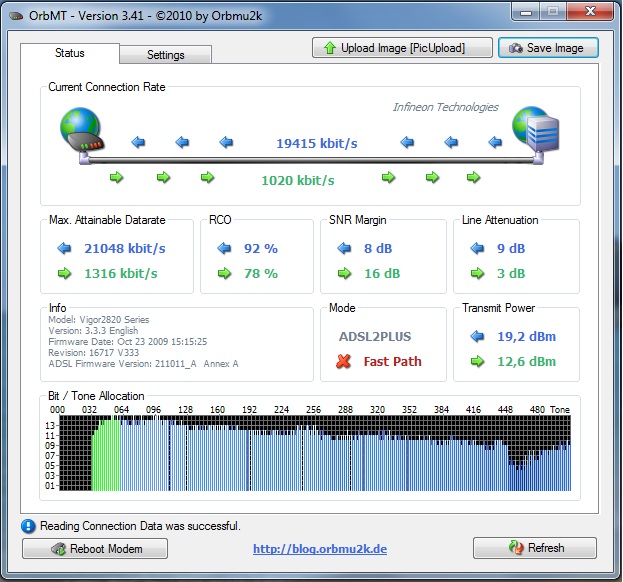Click the 19415 kbit/s downstream rate
623x582 pixels.
(x=317, y=143)
